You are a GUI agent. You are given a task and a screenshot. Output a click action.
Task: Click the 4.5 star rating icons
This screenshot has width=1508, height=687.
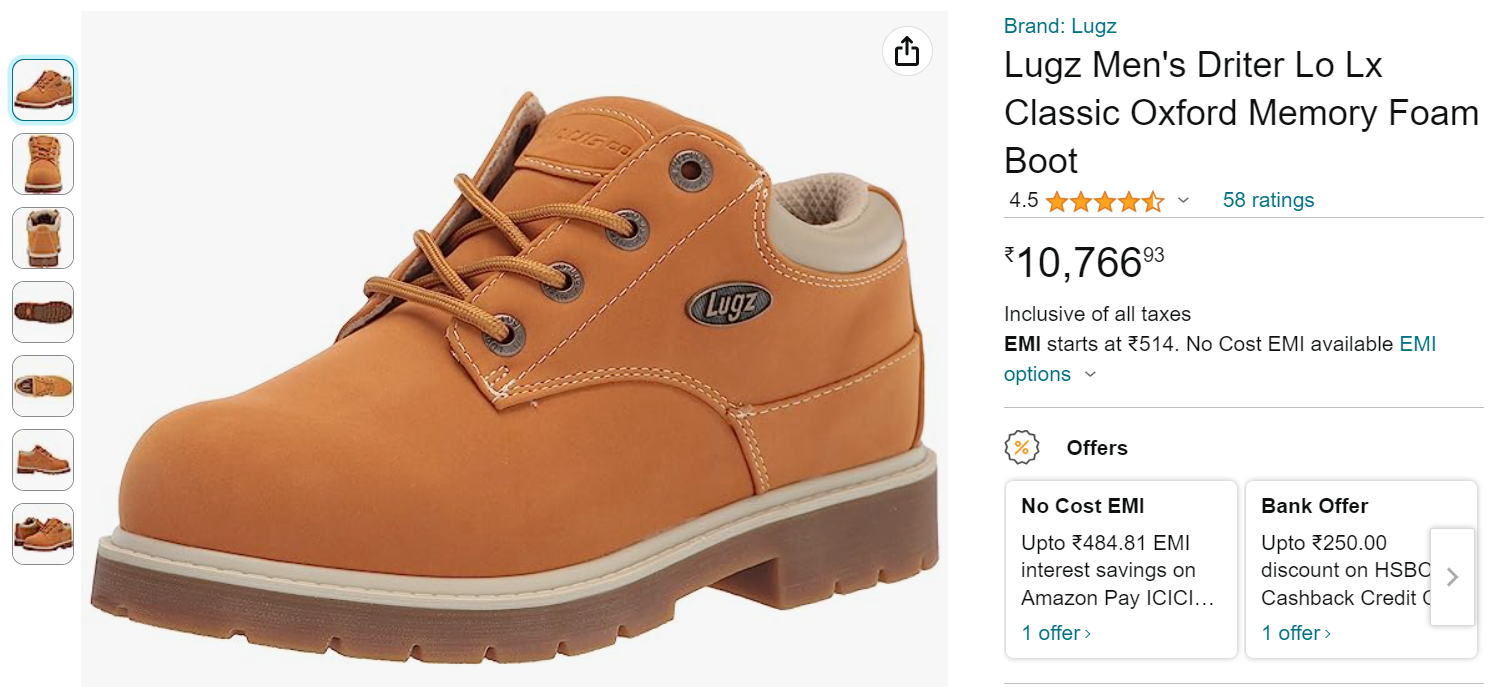point(1105,201)
